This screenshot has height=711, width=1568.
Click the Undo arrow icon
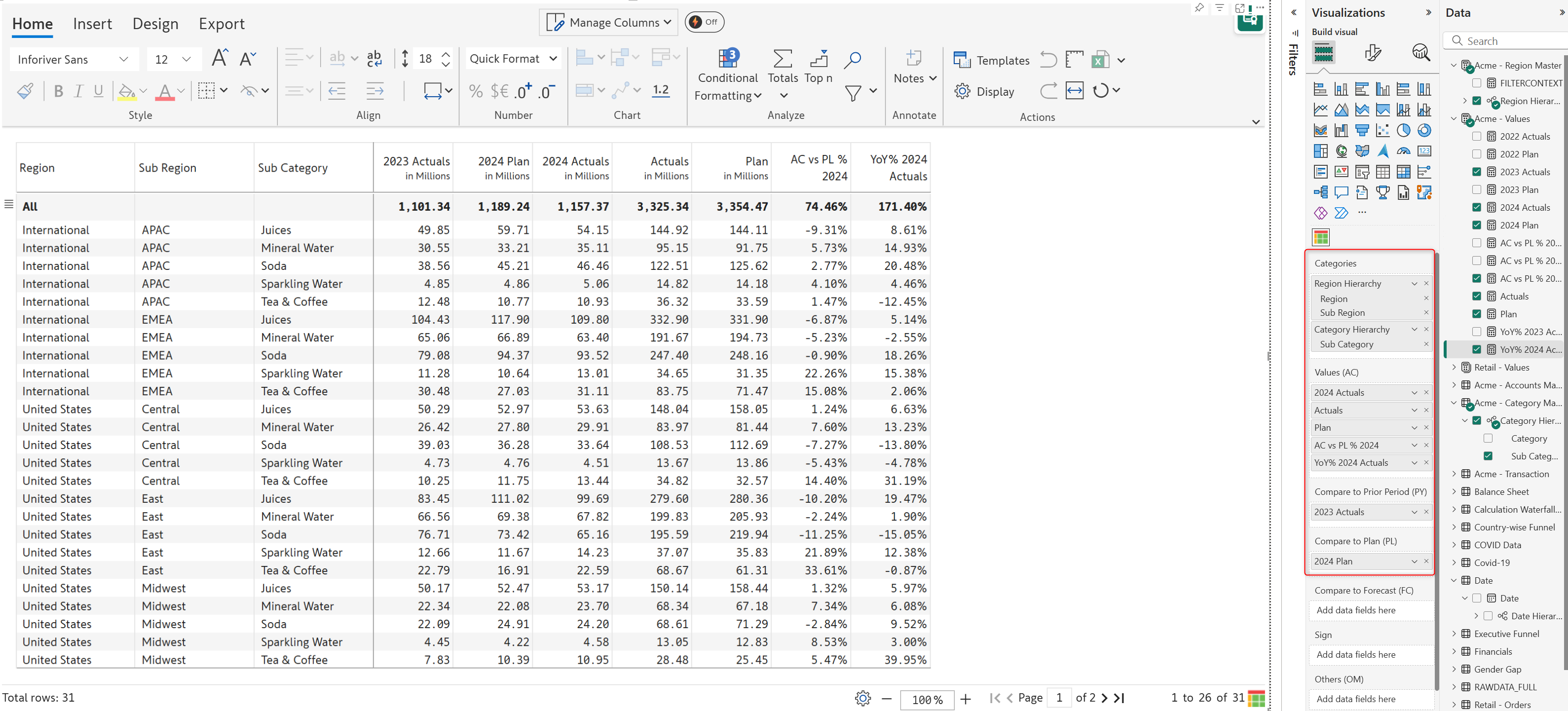(1047, 60)
